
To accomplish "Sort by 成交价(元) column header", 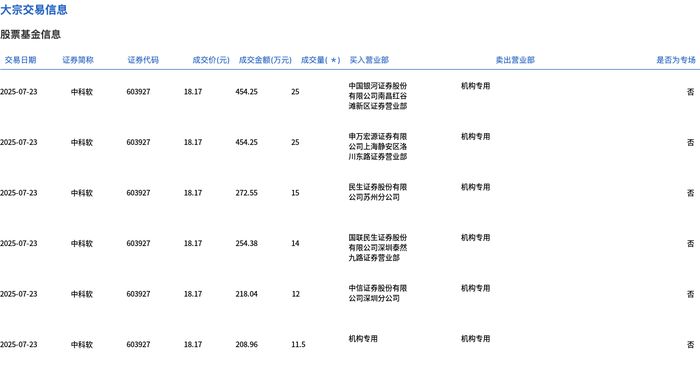I will [211, 60].
